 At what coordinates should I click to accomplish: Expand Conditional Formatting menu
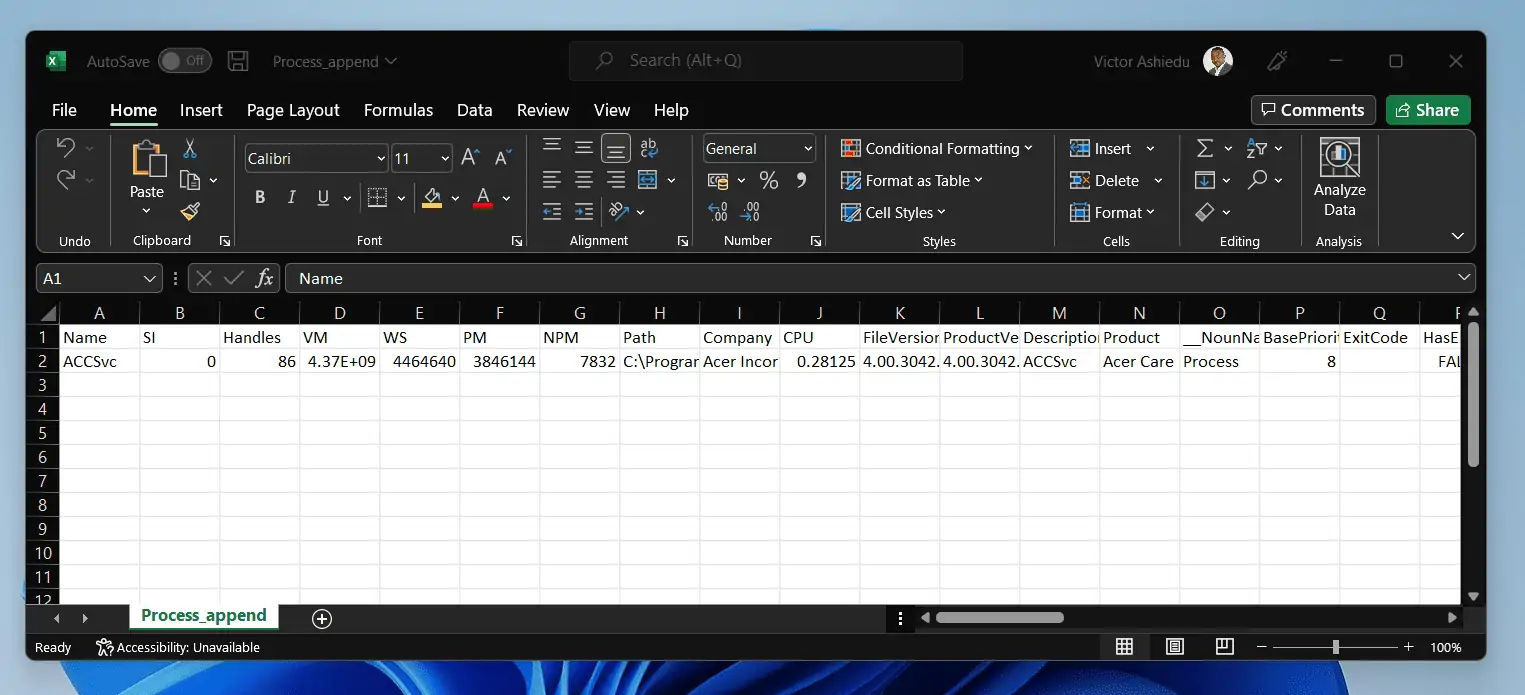[x=937, y=148]
